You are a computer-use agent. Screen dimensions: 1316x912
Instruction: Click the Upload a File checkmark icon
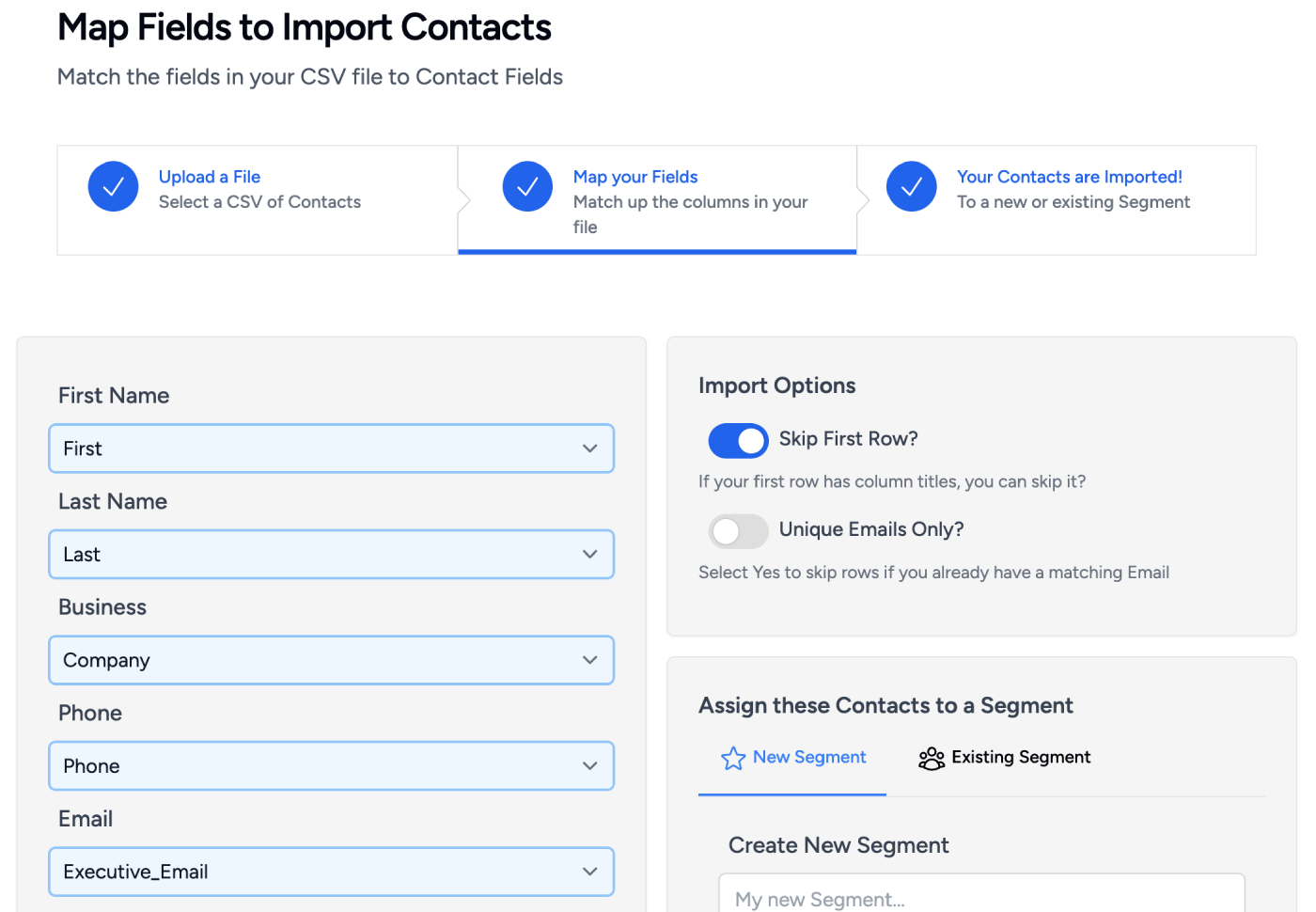[x=113, y=186]
